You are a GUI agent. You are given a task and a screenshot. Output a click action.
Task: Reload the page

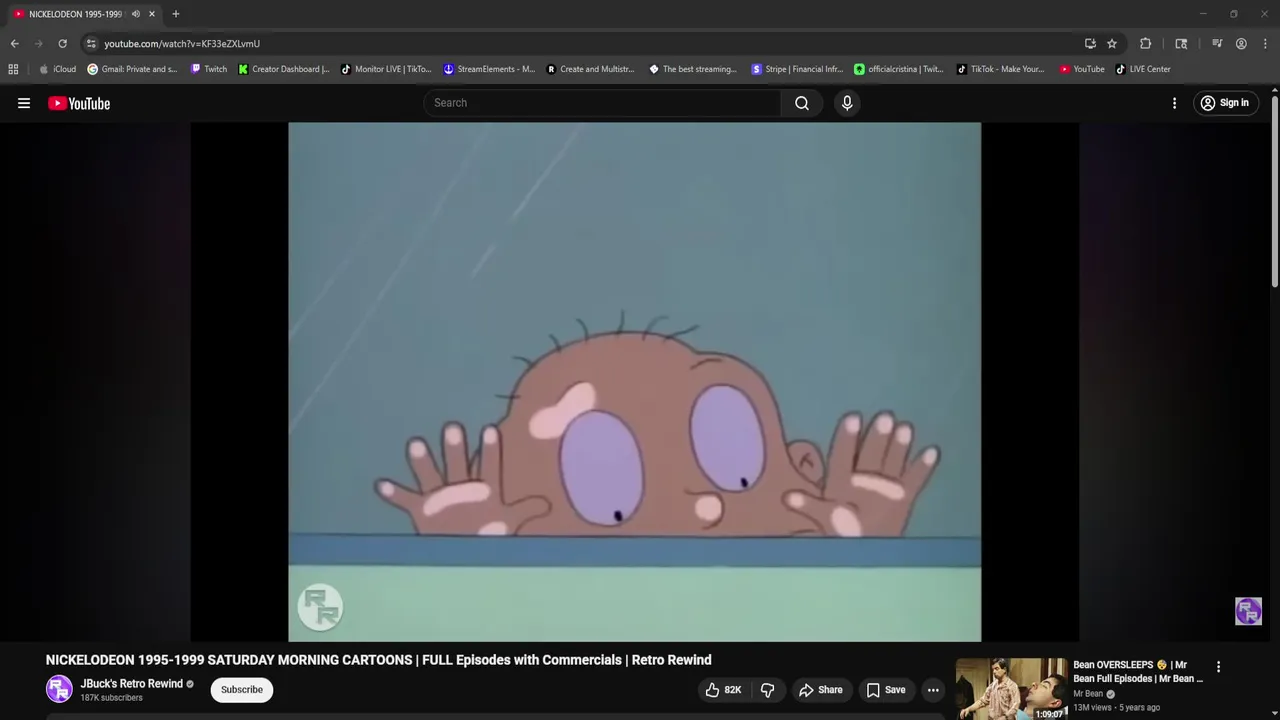(x=62, y=44)
